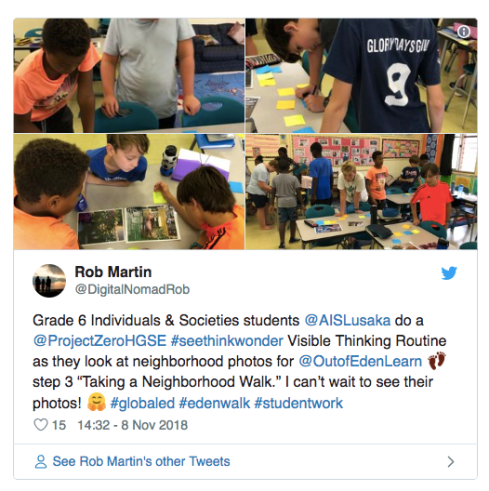
Task: Like the tweet with heart icon
Action: click(41, 425)
